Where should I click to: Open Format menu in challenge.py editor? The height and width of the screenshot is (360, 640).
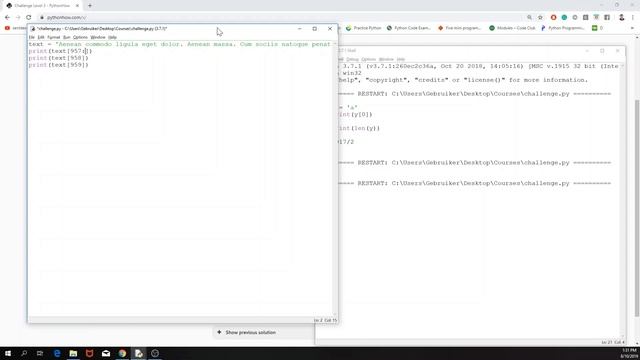53,37
